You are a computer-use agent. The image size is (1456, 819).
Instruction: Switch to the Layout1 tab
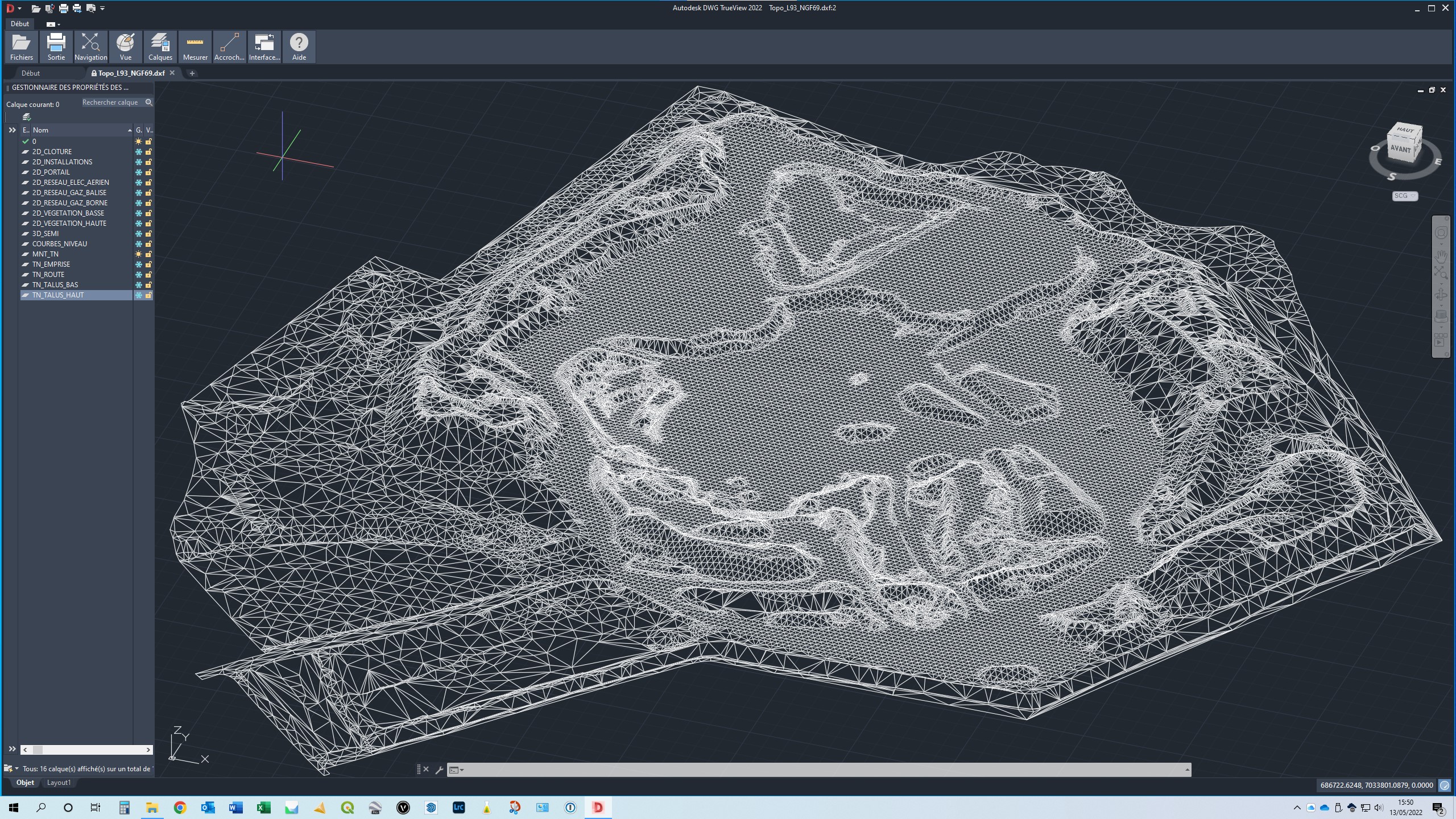59,783
